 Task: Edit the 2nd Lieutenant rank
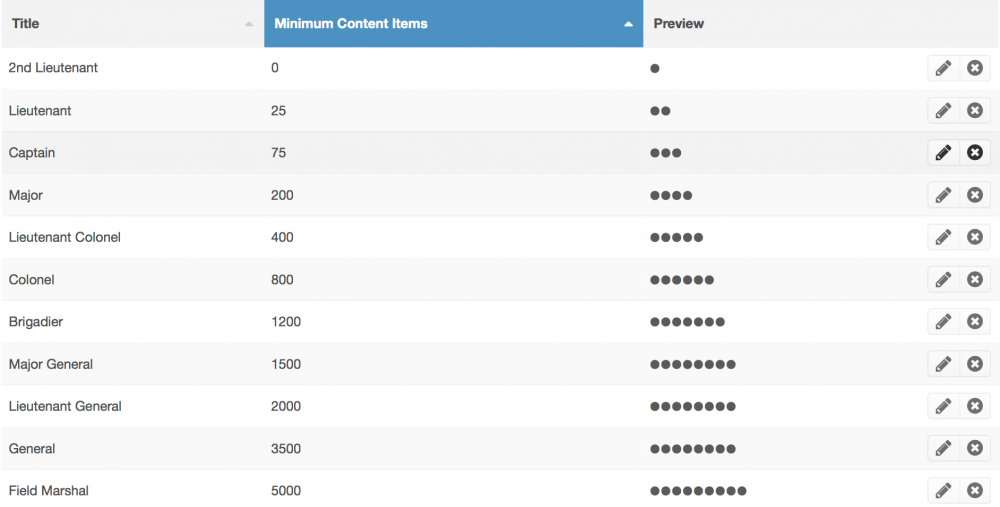click(943, 68)
